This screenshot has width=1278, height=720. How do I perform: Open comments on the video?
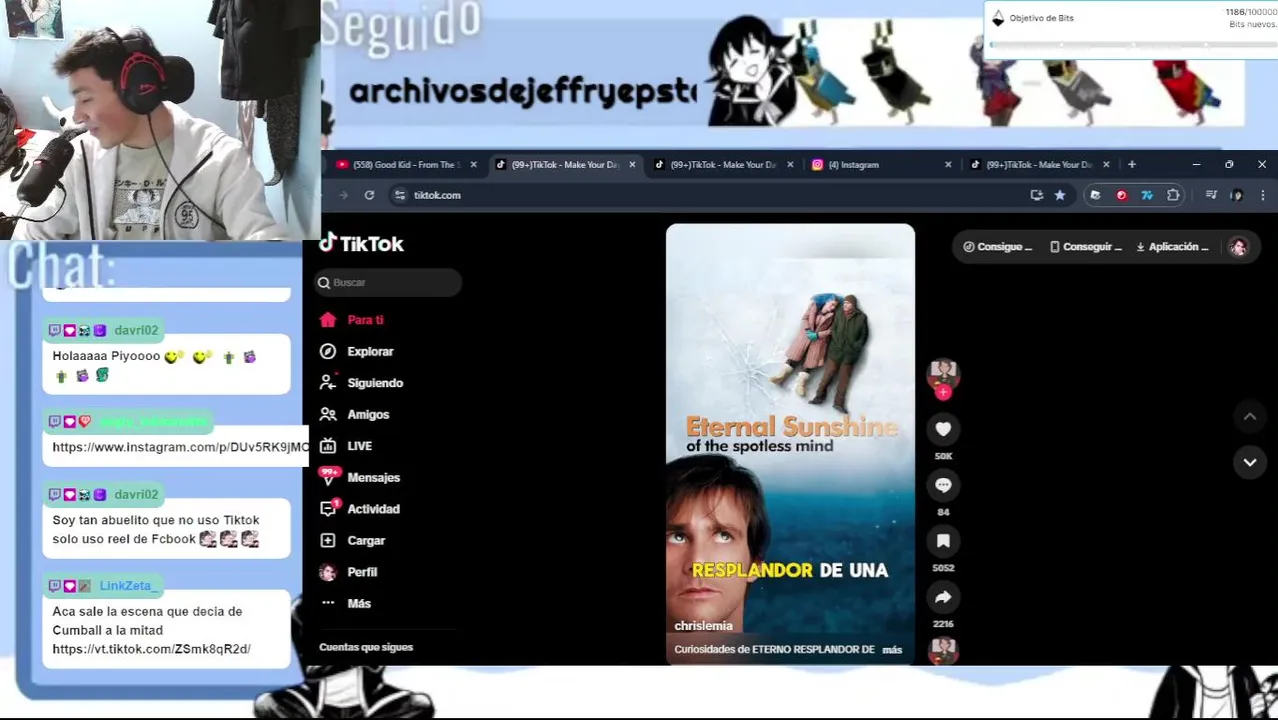943,485
